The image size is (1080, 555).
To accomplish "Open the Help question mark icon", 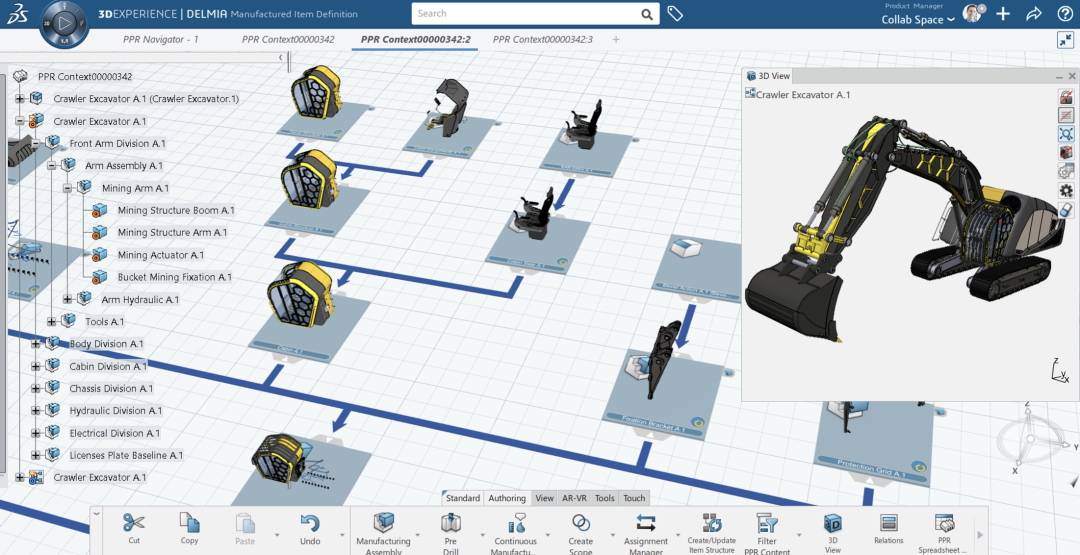I will click(x=1064, y=13).
